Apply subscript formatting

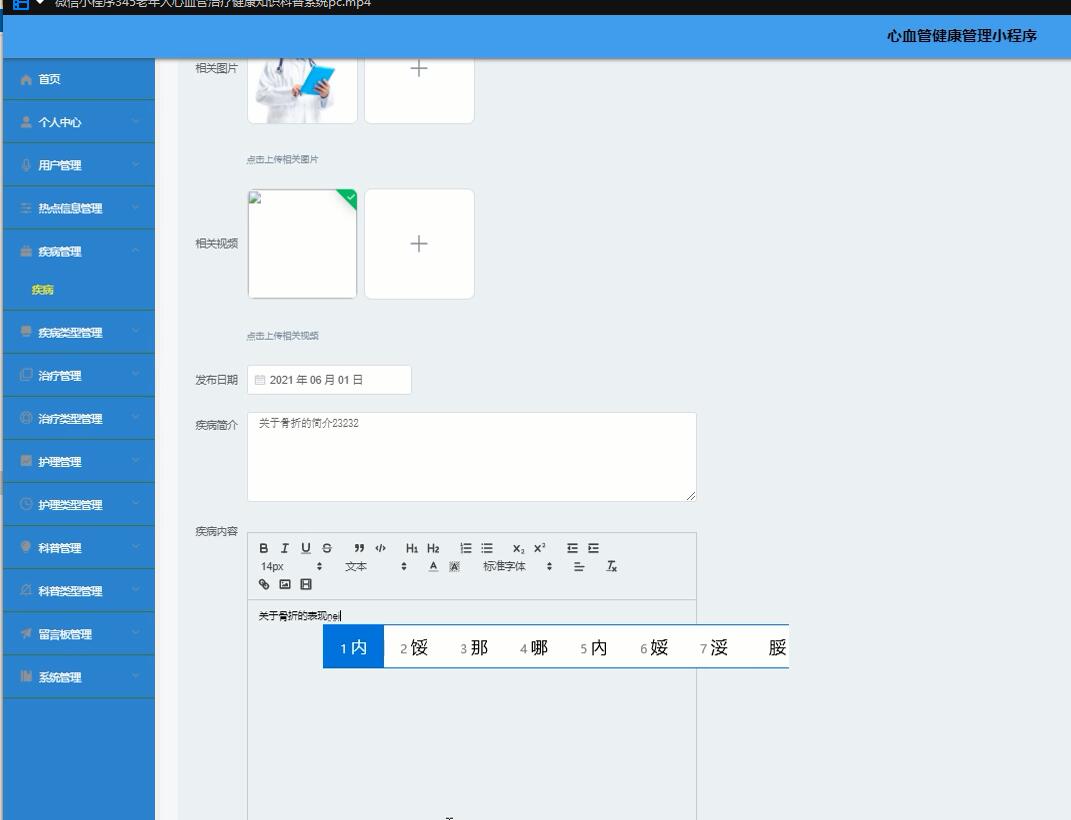tap(518, 548)
